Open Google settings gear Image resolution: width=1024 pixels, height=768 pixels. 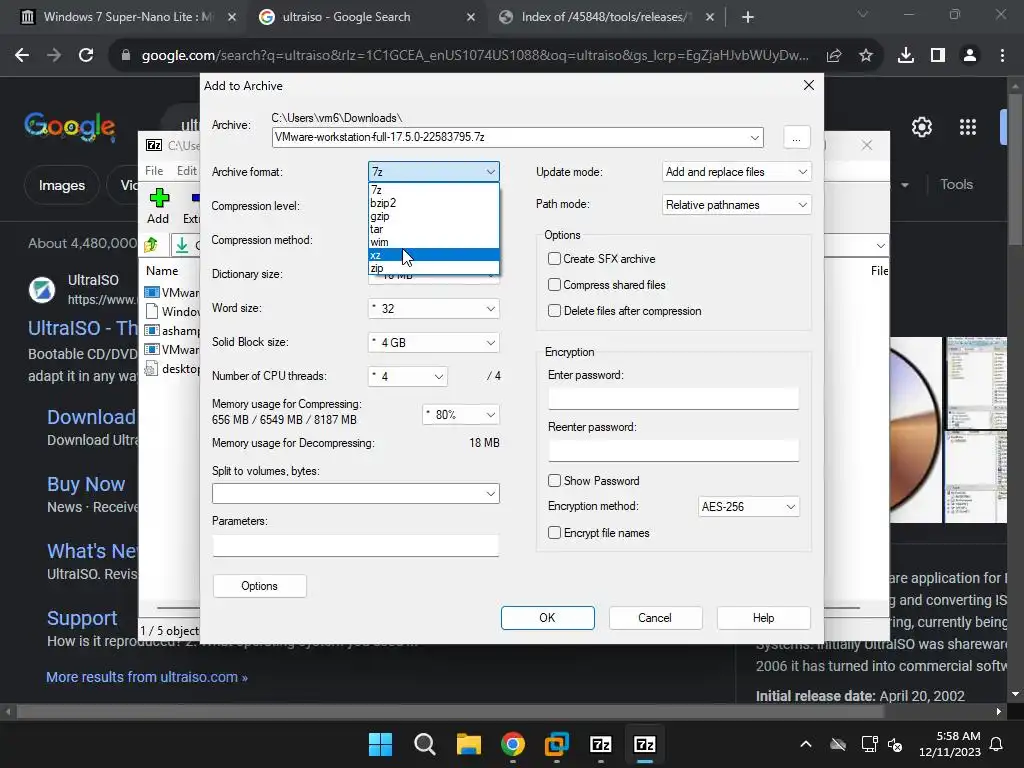pyautogui.click(x=921, y=127)
